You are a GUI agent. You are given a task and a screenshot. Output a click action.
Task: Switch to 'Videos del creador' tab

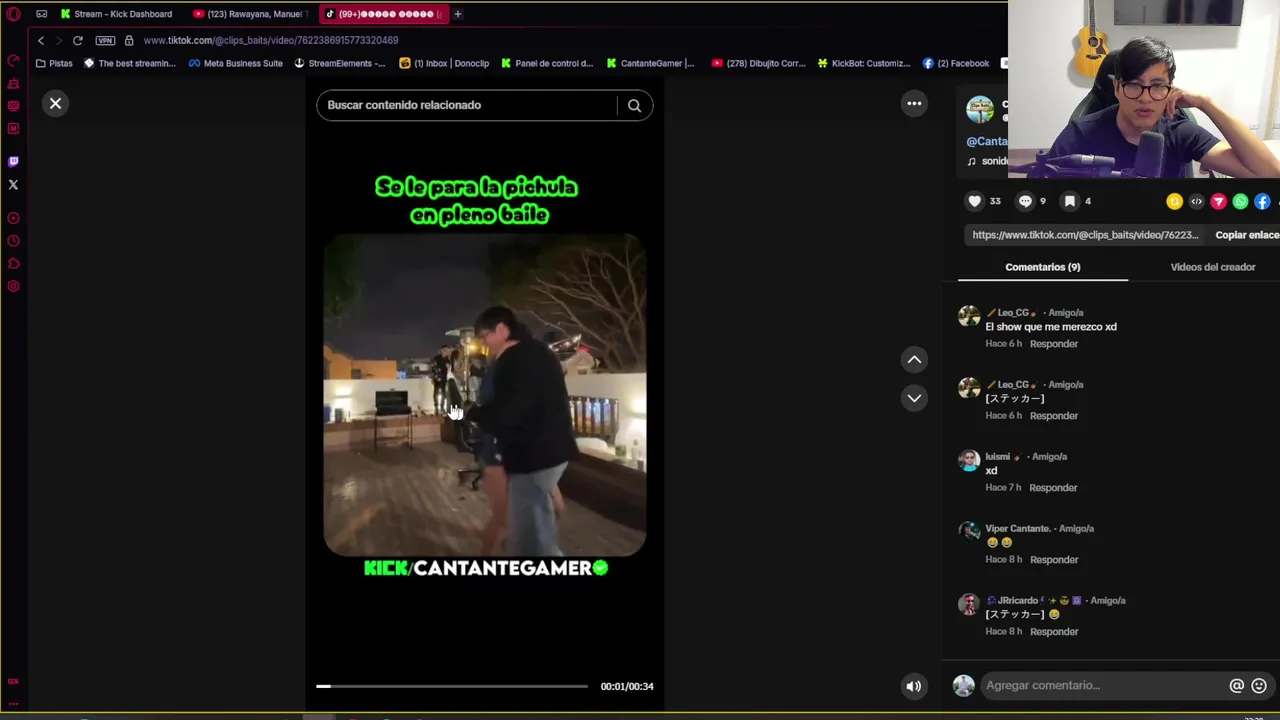[1213, 267]
